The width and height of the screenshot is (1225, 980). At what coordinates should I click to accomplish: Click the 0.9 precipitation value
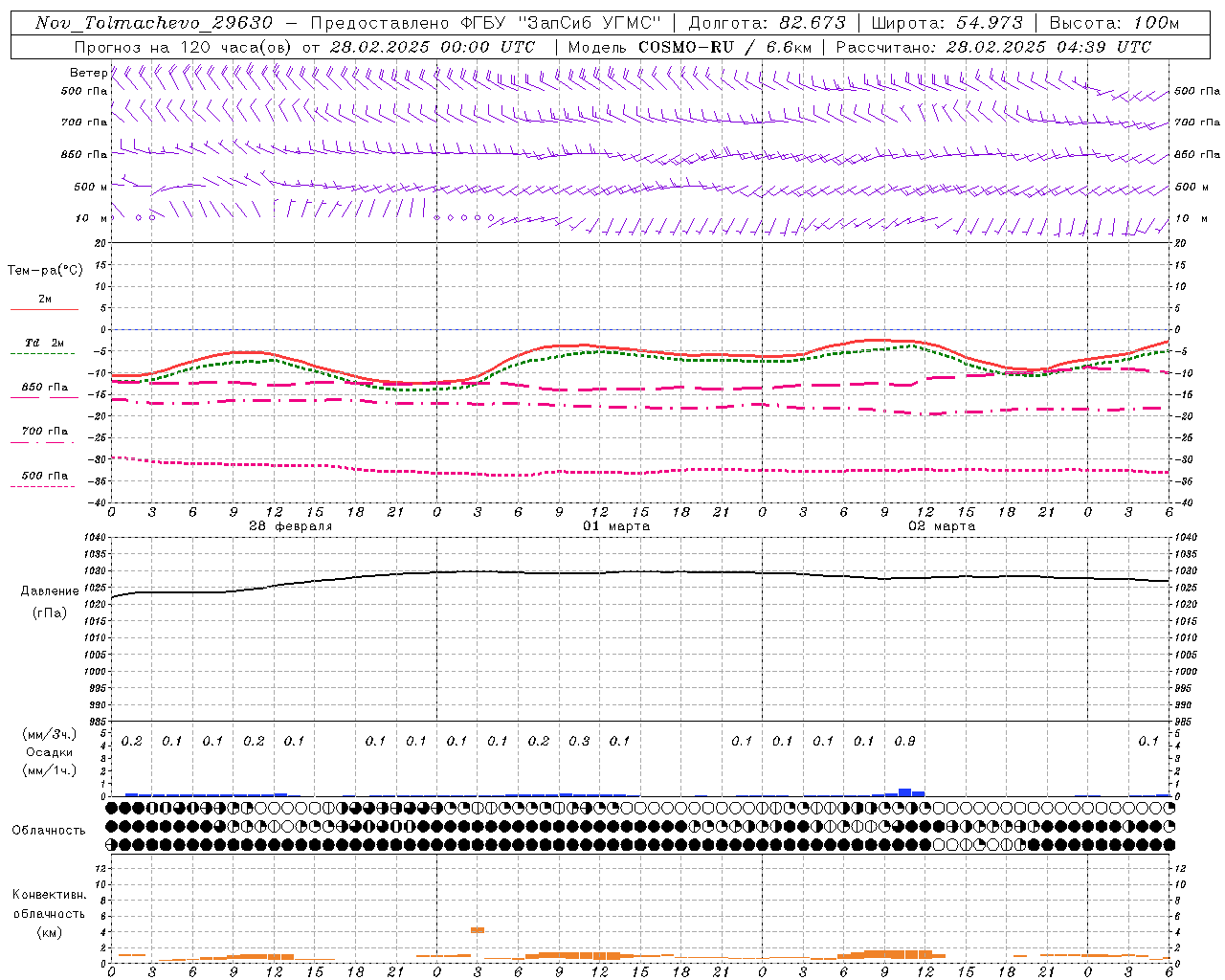(904, 742)
